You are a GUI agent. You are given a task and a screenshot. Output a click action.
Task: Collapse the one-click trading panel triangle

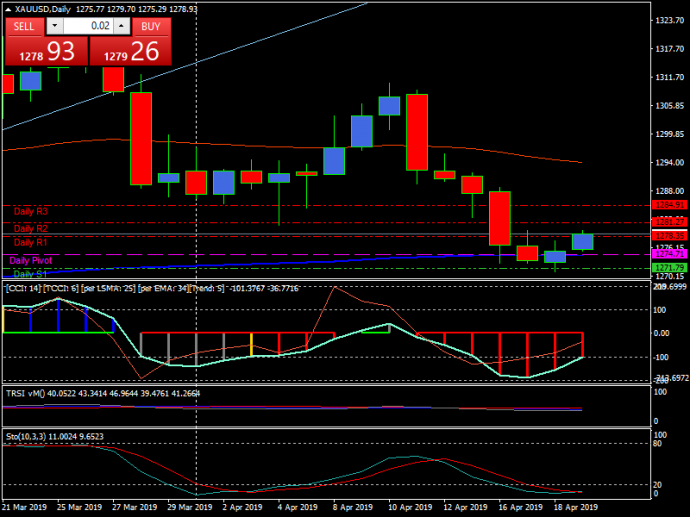[7, 8]
